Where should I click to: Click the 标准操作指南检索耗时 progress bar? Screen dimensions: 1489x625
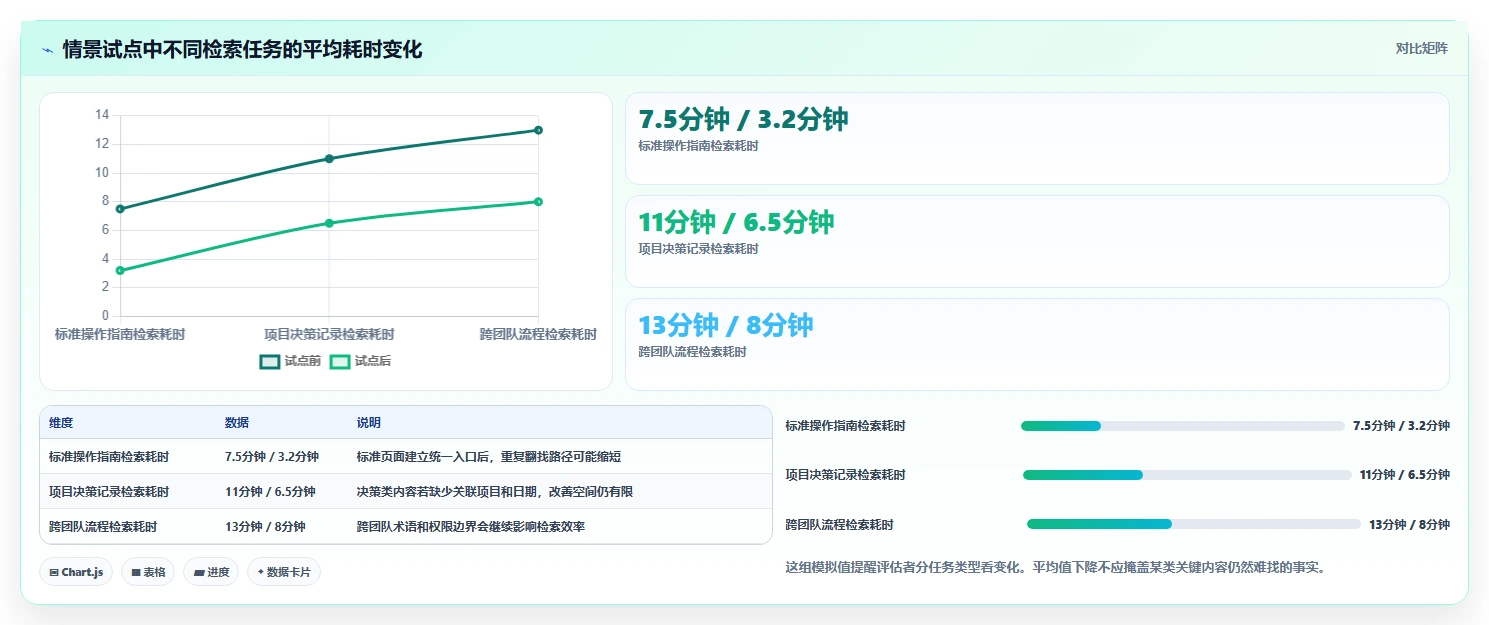1183,426
